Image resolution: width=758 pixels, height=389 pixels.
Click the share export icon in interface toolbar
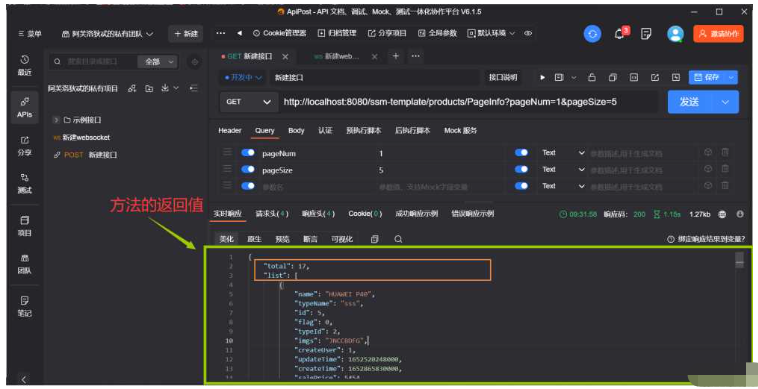click(x=655, y=77)
